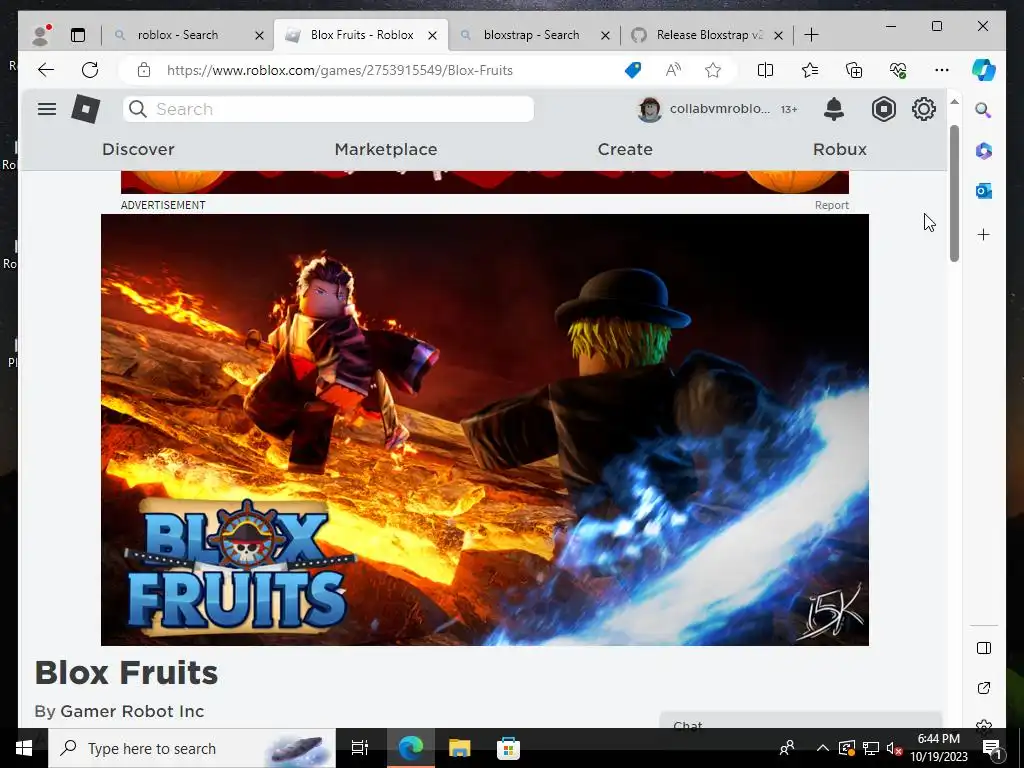This screenshot has width=1024, height=768.
Task: Open Edge Settings and more menu
Action: 942,70
